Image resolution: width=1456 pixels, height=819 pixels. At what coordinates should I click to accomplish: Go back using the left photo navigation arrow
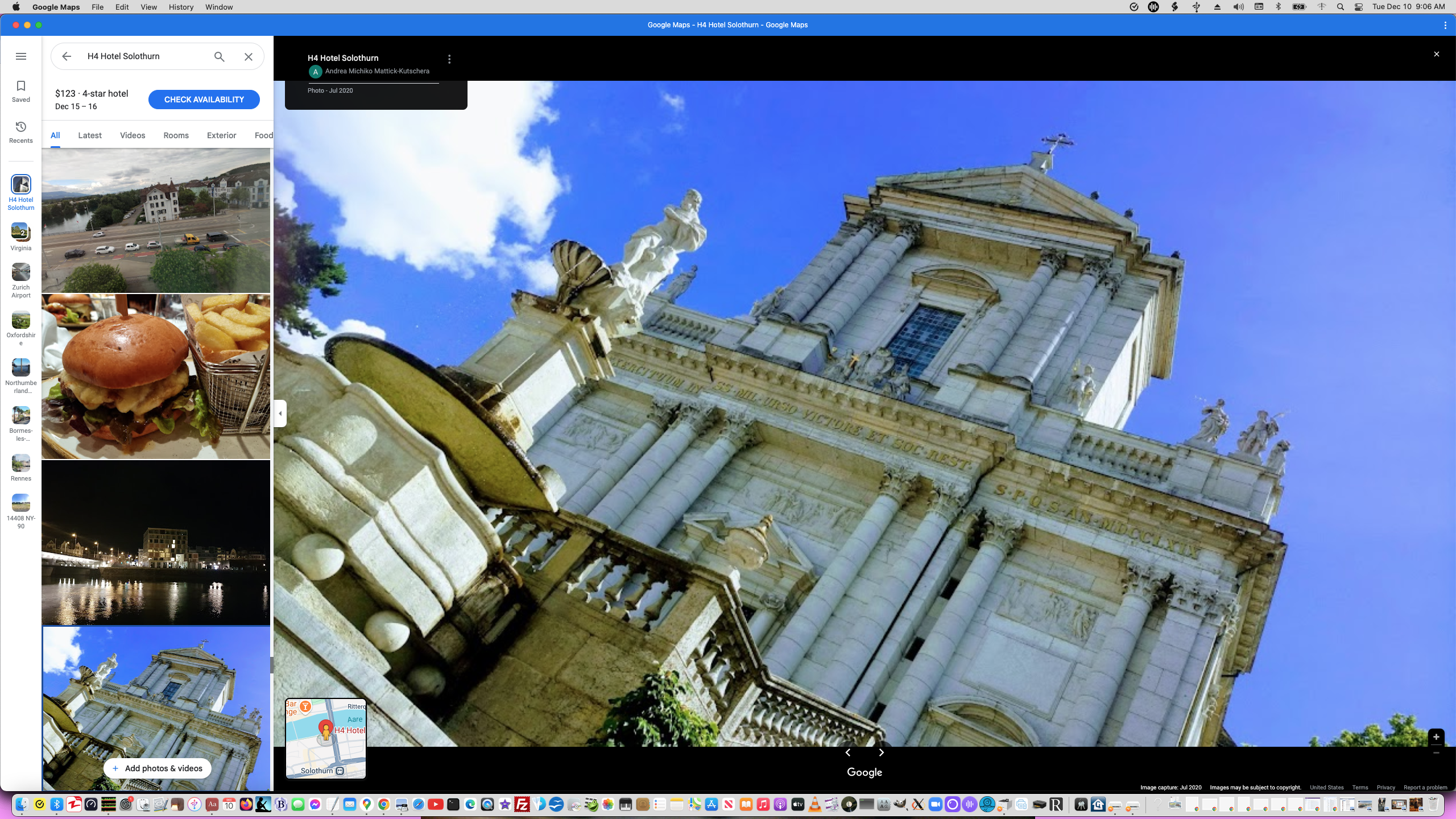(x=848, y=752)
